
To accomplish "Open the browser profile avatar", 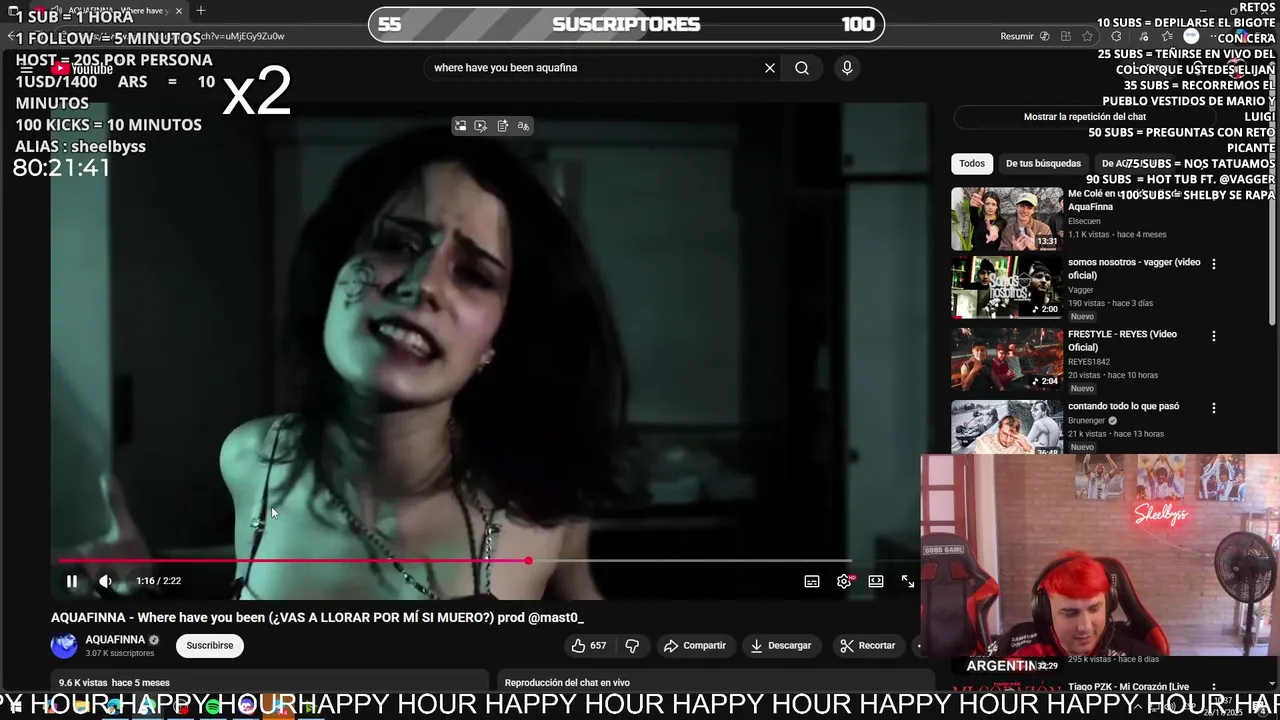I will coord(1191,36).
